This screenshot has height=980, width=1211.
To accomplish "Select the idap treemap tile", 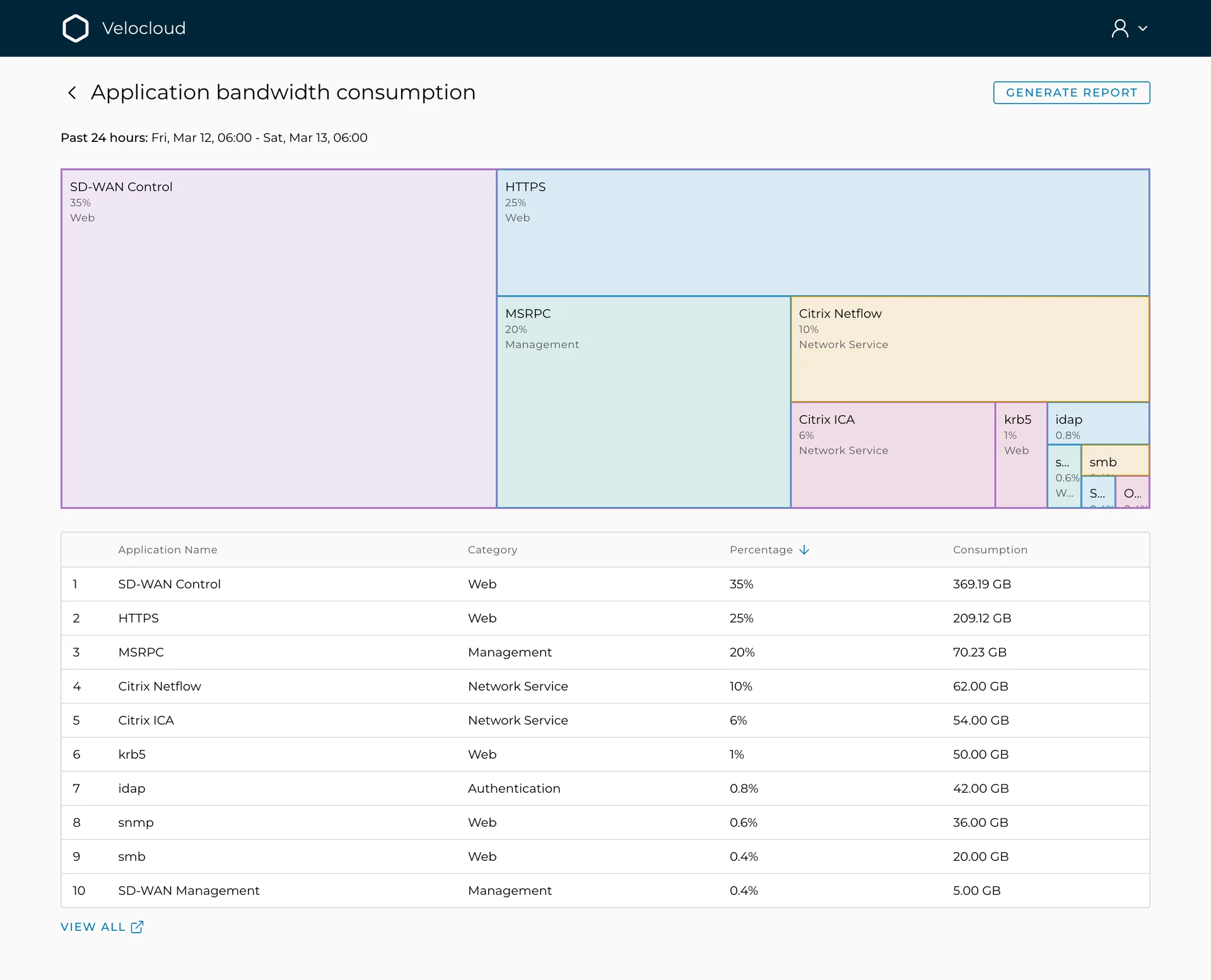I will [1098, 423].
